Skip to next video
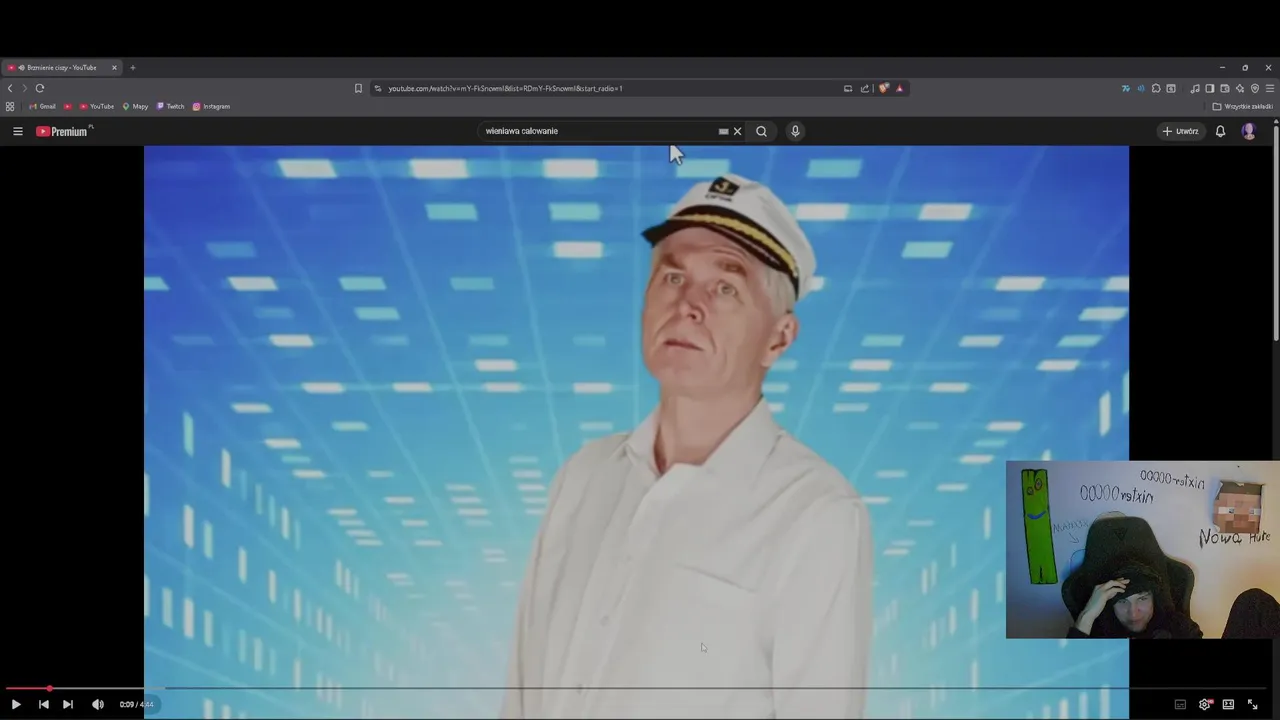Viewport: 1280px width, 720px height. click(67, 704)
